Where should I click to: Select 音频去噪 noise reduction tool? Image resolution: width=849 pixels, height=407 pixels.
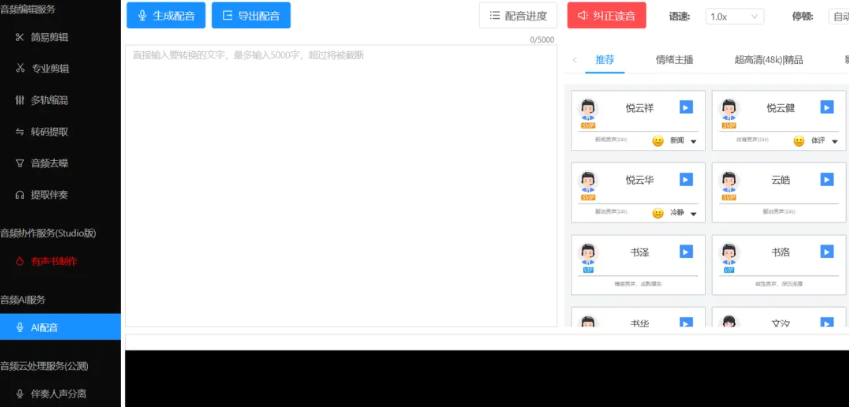49,162
